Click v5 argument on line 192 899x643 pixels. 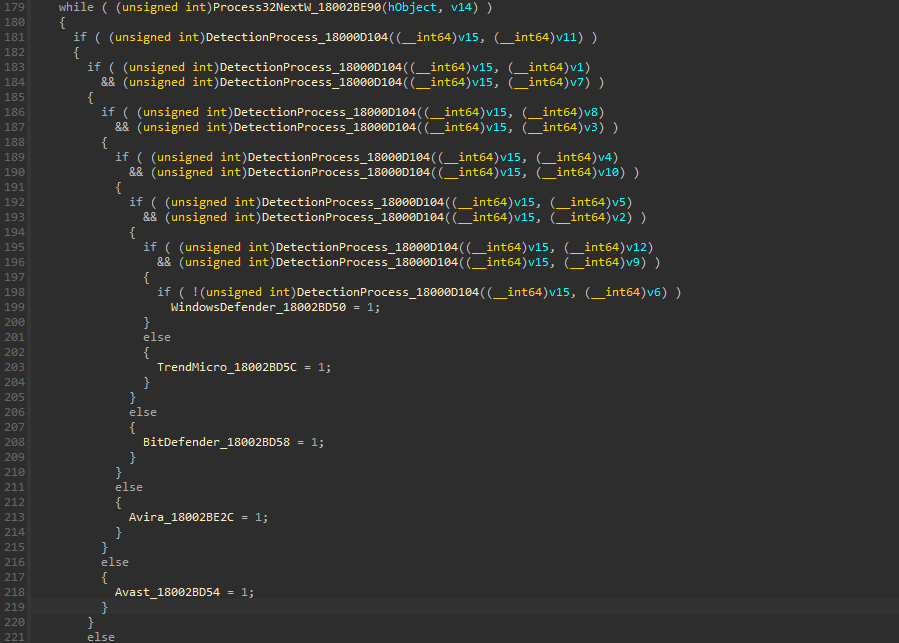coord(619,202)
